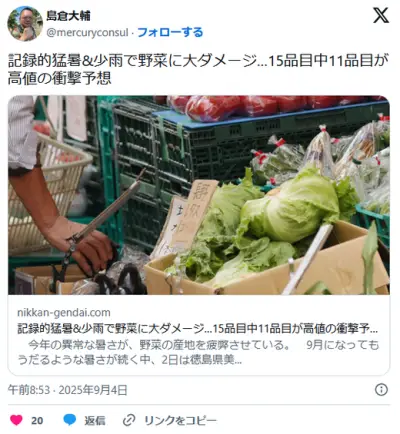Open the @mercuryconsul handle link

87,33
